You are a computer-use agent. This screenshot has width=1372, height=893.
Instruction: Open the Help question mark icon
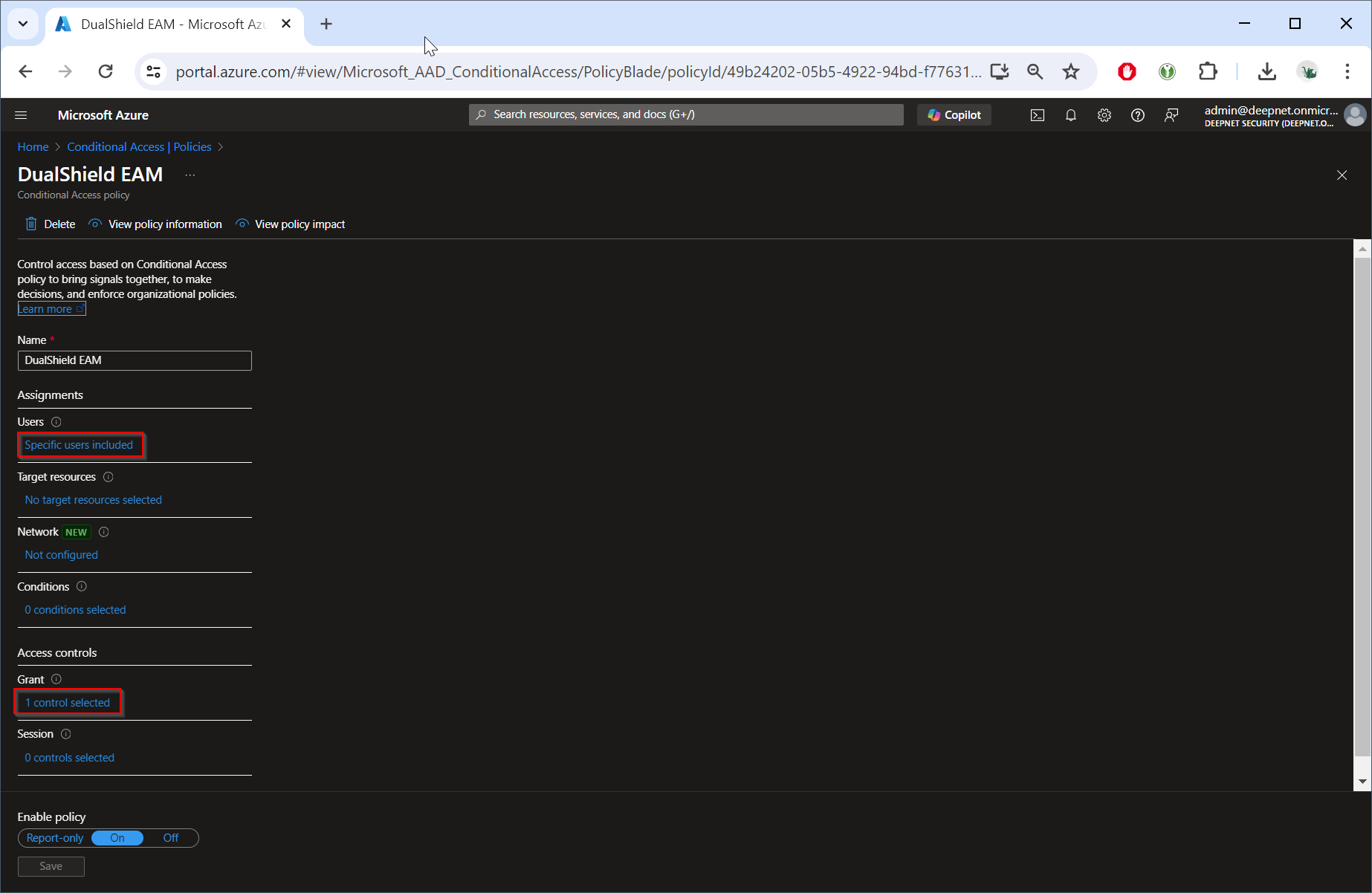point(1137,115)
